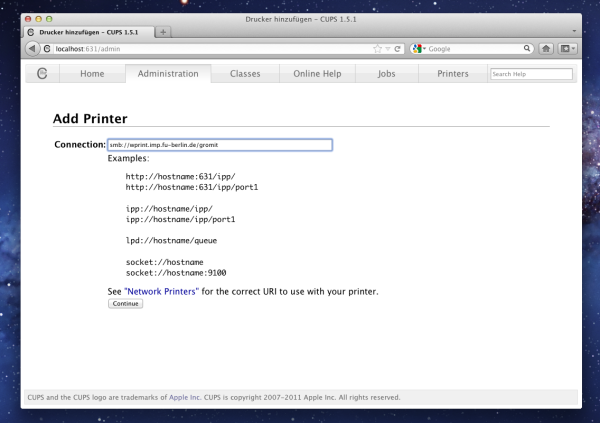
Task: Click the Google search box
Action: click(474, 49)
